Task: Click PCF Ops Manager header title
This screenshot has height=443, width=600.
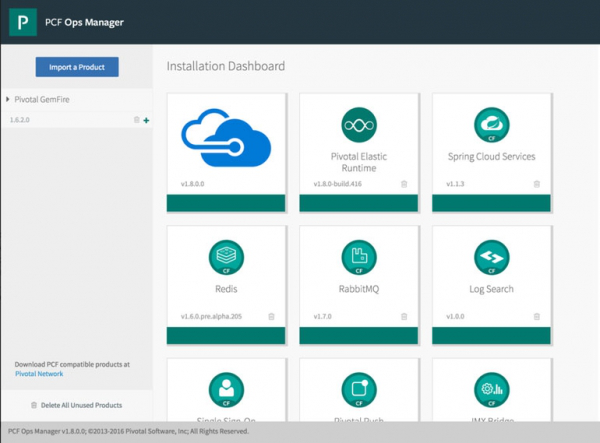Action: click(84, 22)
